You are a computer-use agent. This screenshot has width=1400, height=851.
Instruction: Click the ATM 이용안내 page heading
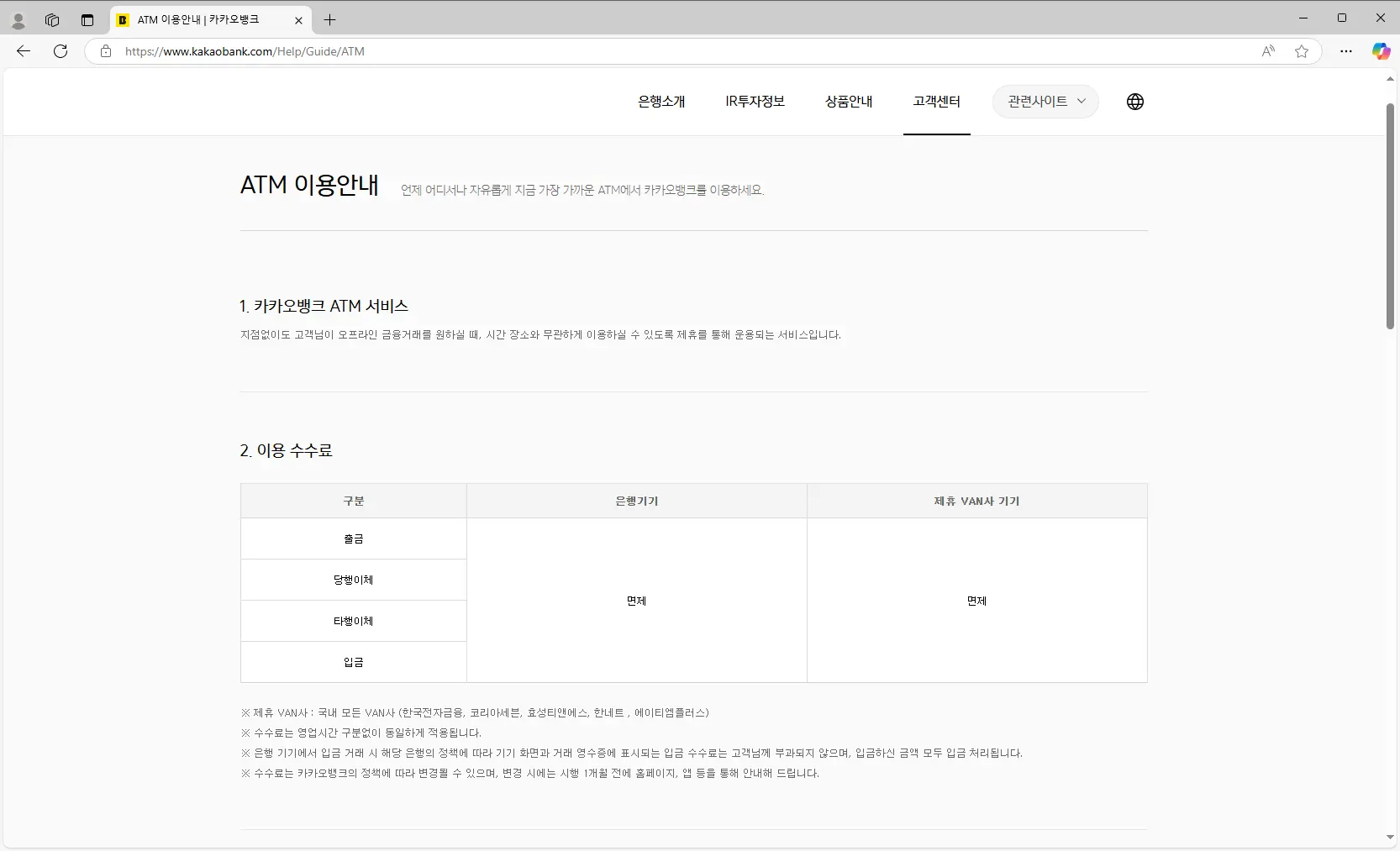click(309, 185)
